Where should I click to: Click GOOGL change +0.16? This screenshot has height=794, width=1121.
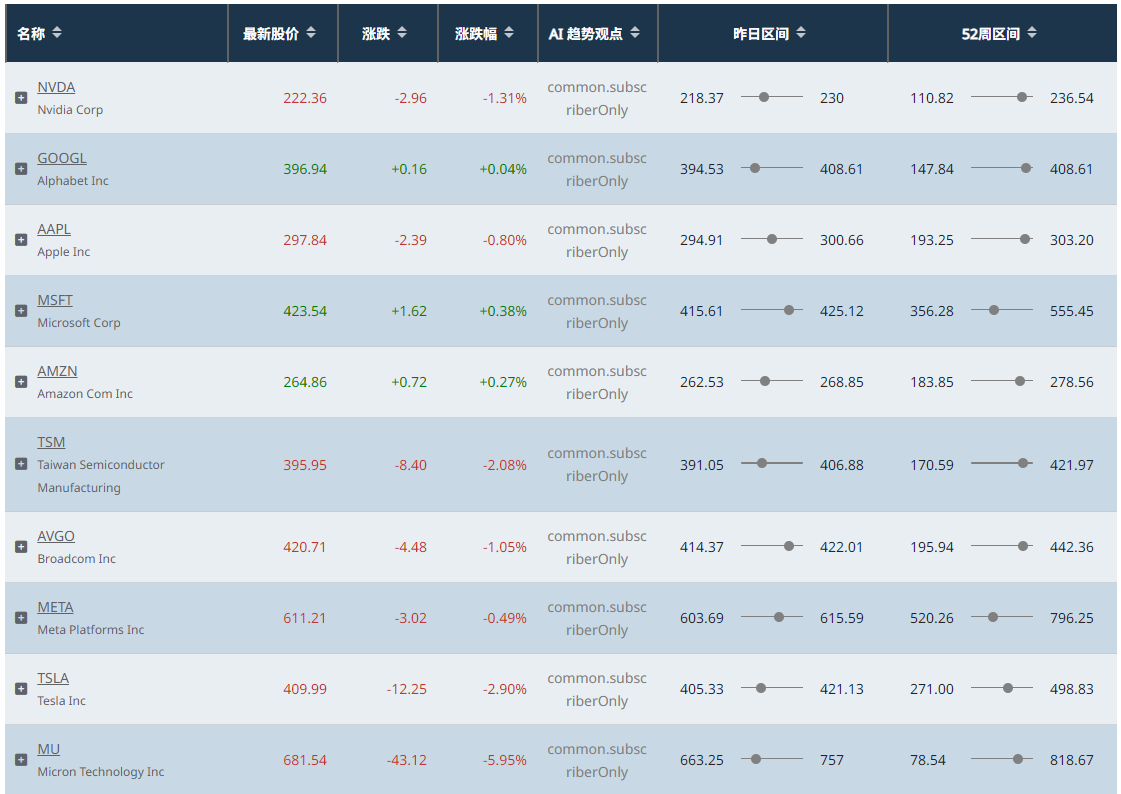pyautogui.click(x=409, y=169)
